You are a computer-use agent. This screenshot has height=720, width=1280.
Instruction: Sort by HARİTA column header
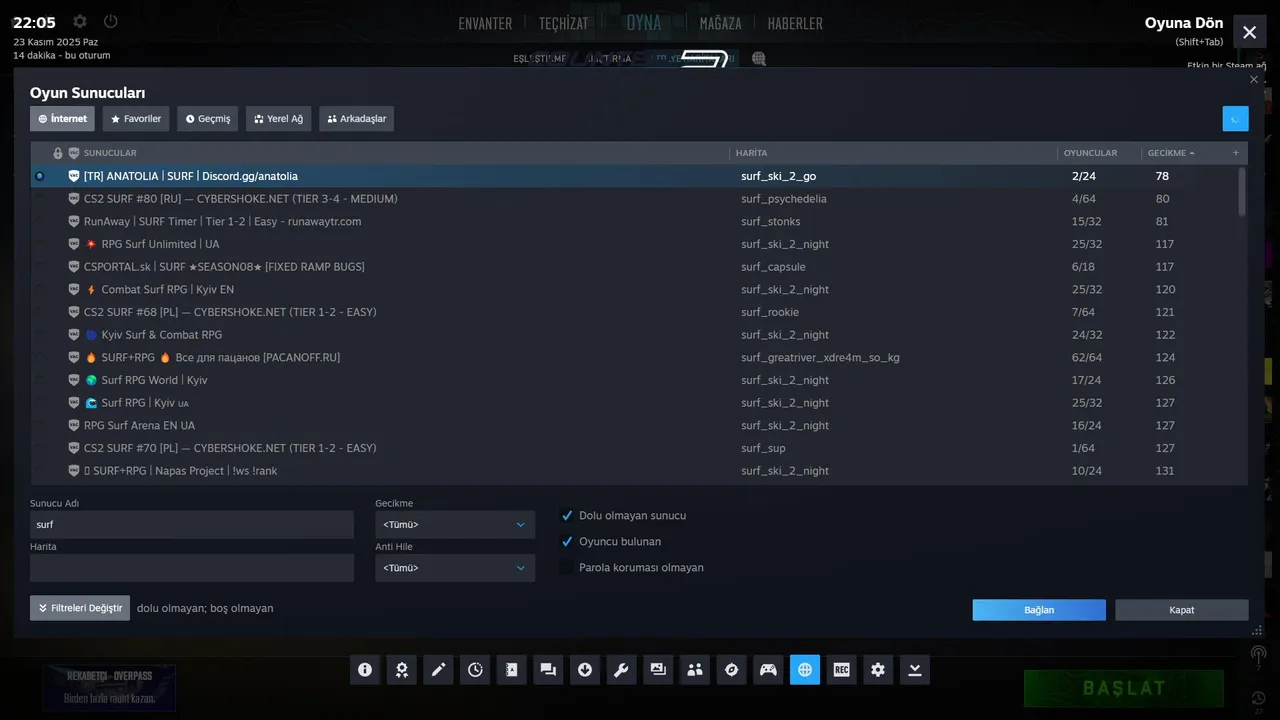click(752, 153)
